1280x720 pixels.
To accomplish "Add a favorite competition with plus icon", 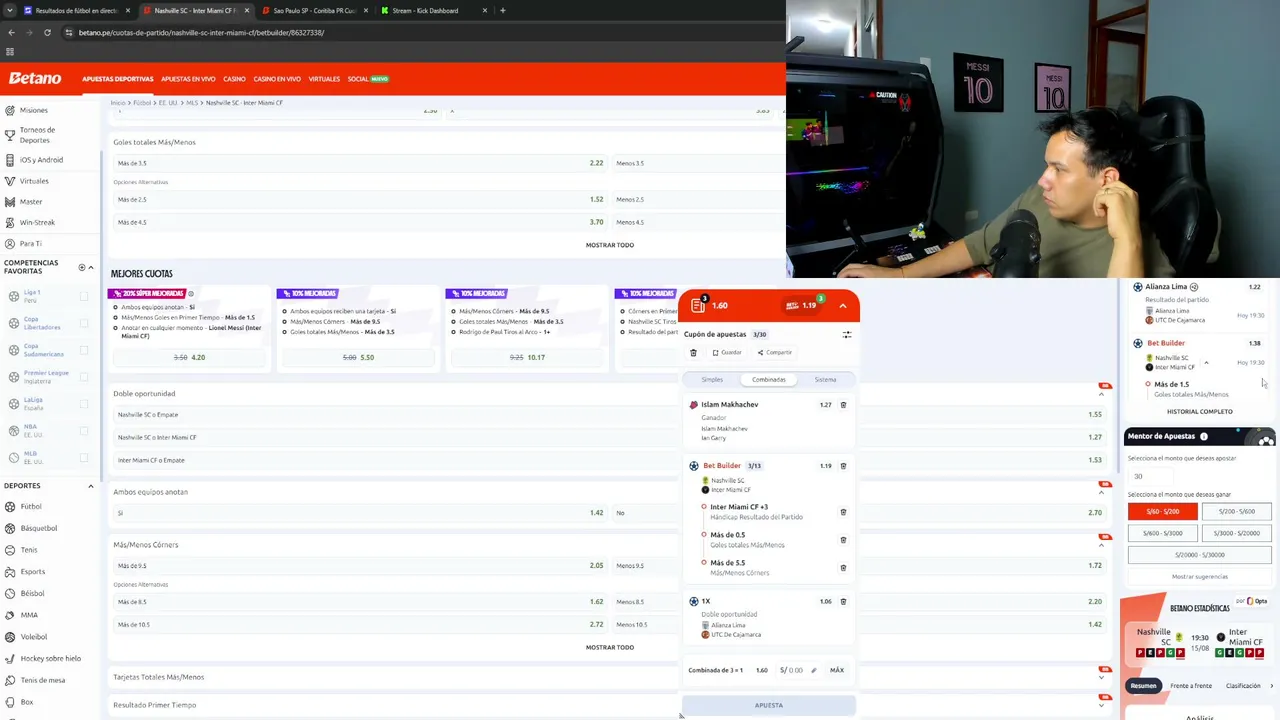I will click(x=82, y=268).
